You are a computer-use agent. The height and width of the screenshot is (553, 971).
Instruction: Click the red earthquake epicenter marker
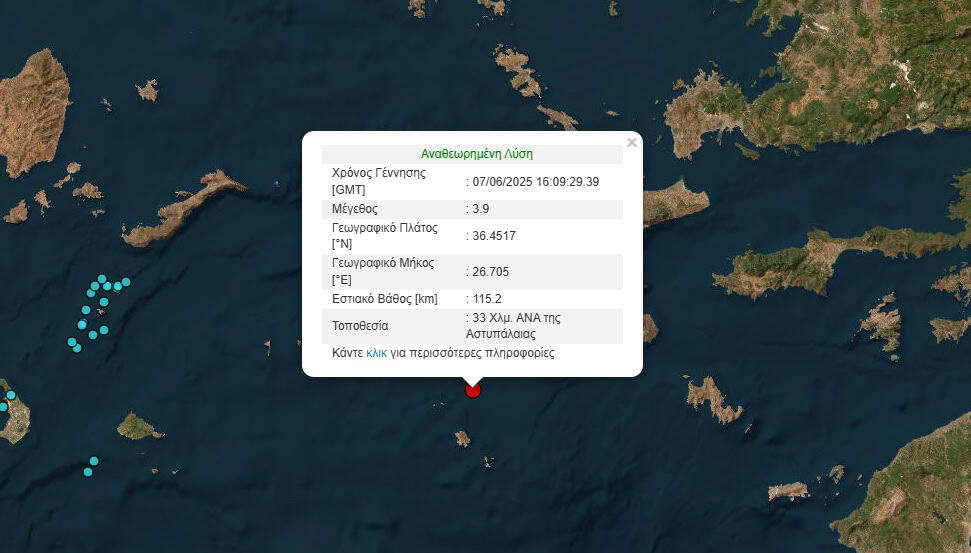point(473,390)
